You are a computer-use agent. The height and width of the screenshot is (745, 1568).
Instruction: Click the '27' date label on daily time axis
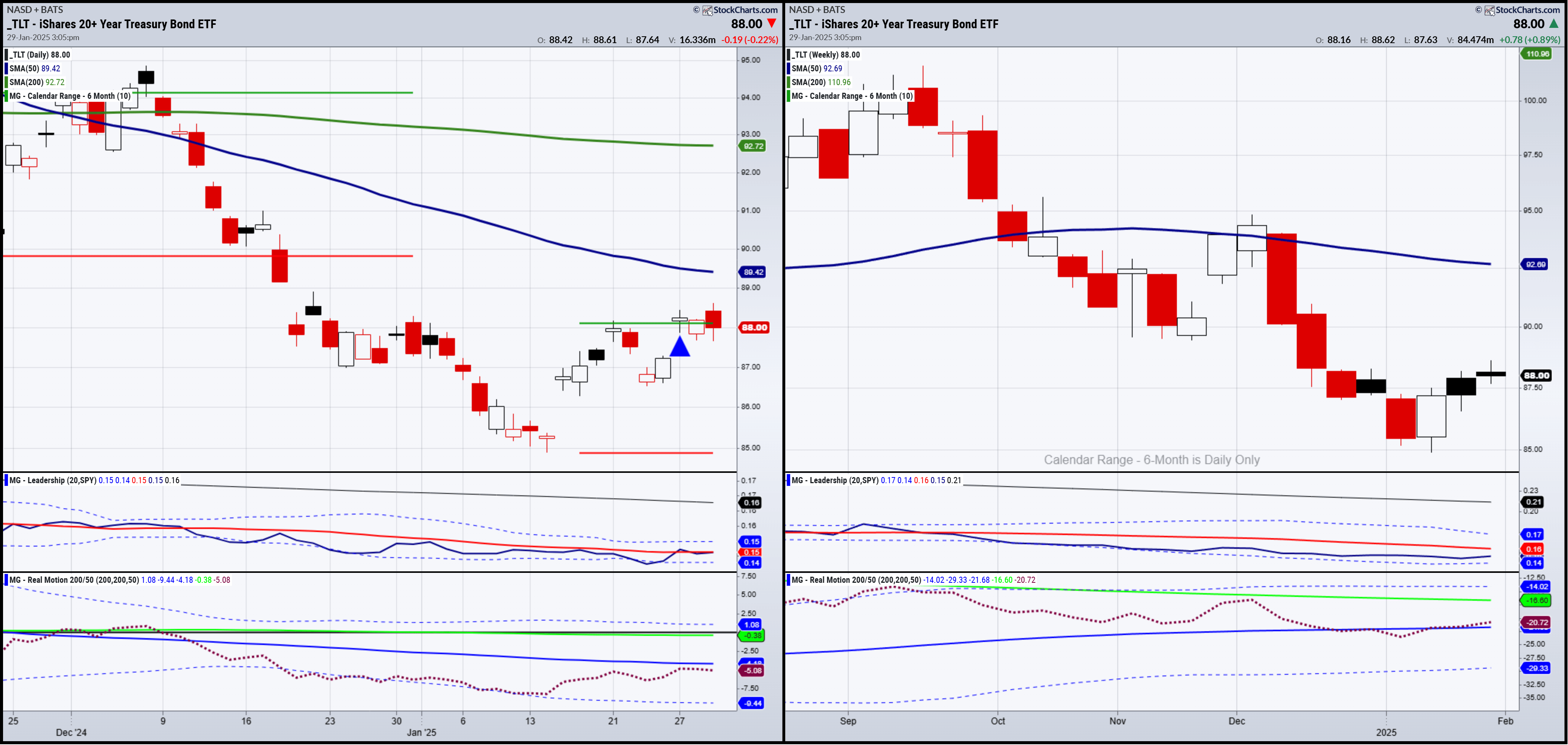(x=679, y=721)
